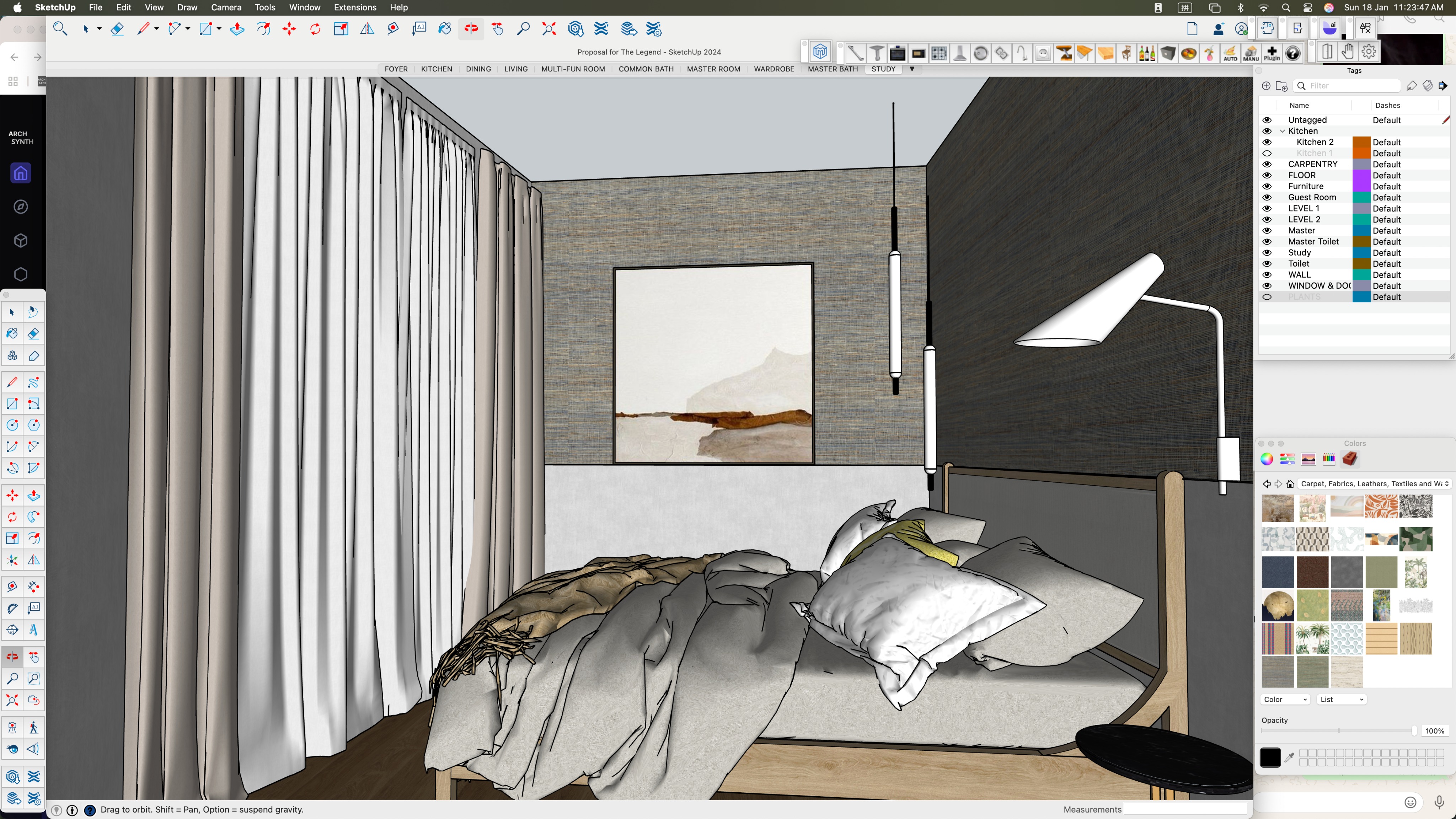Click the Color mode button below swatches
Screen dimensions: 1456x819
tap(1285, 700)
